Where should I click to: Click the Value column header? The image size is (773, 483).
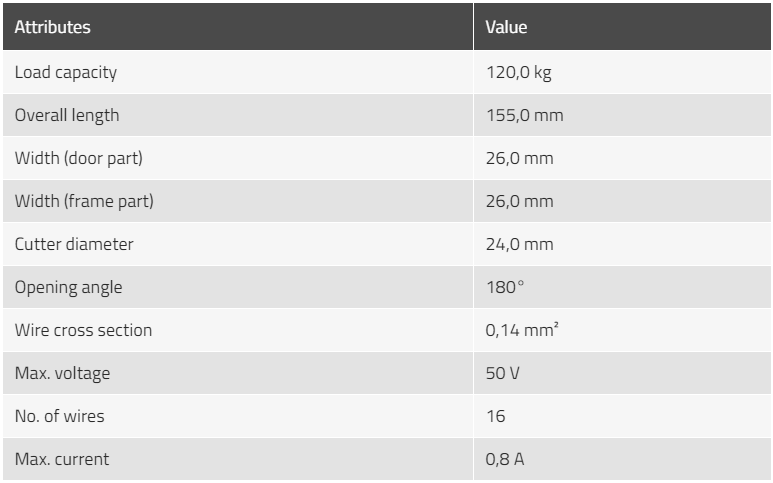[x=506, y=27]
